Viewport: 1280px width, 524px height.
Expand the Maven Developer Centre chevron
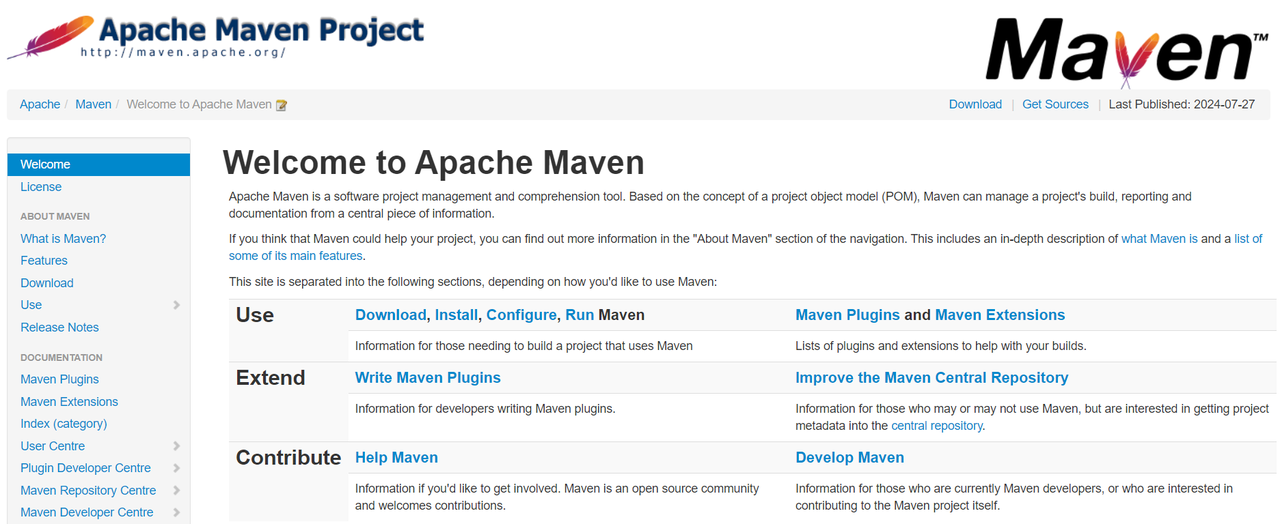point(176,512)
